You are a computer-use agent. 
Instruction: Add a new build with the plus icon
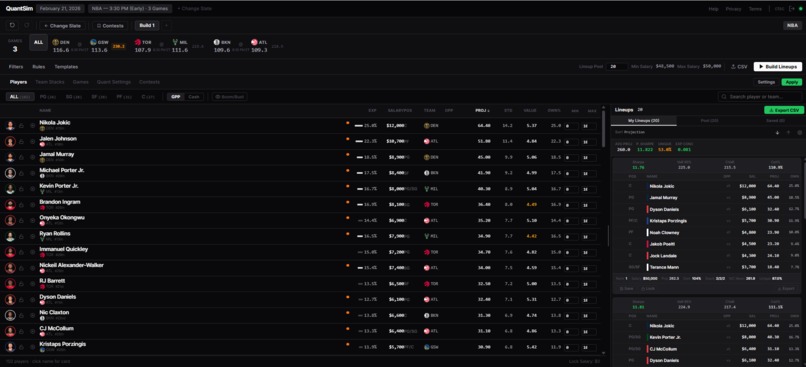[x=166, y=26]
